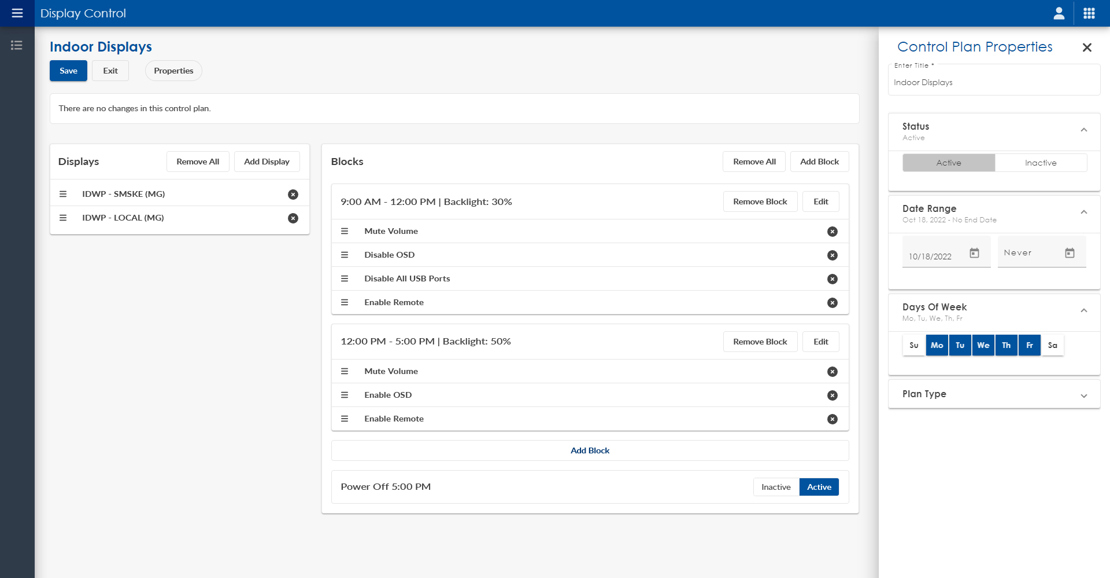
Task: Switch control plan Status to Inactive
Action: [1040, 161]
